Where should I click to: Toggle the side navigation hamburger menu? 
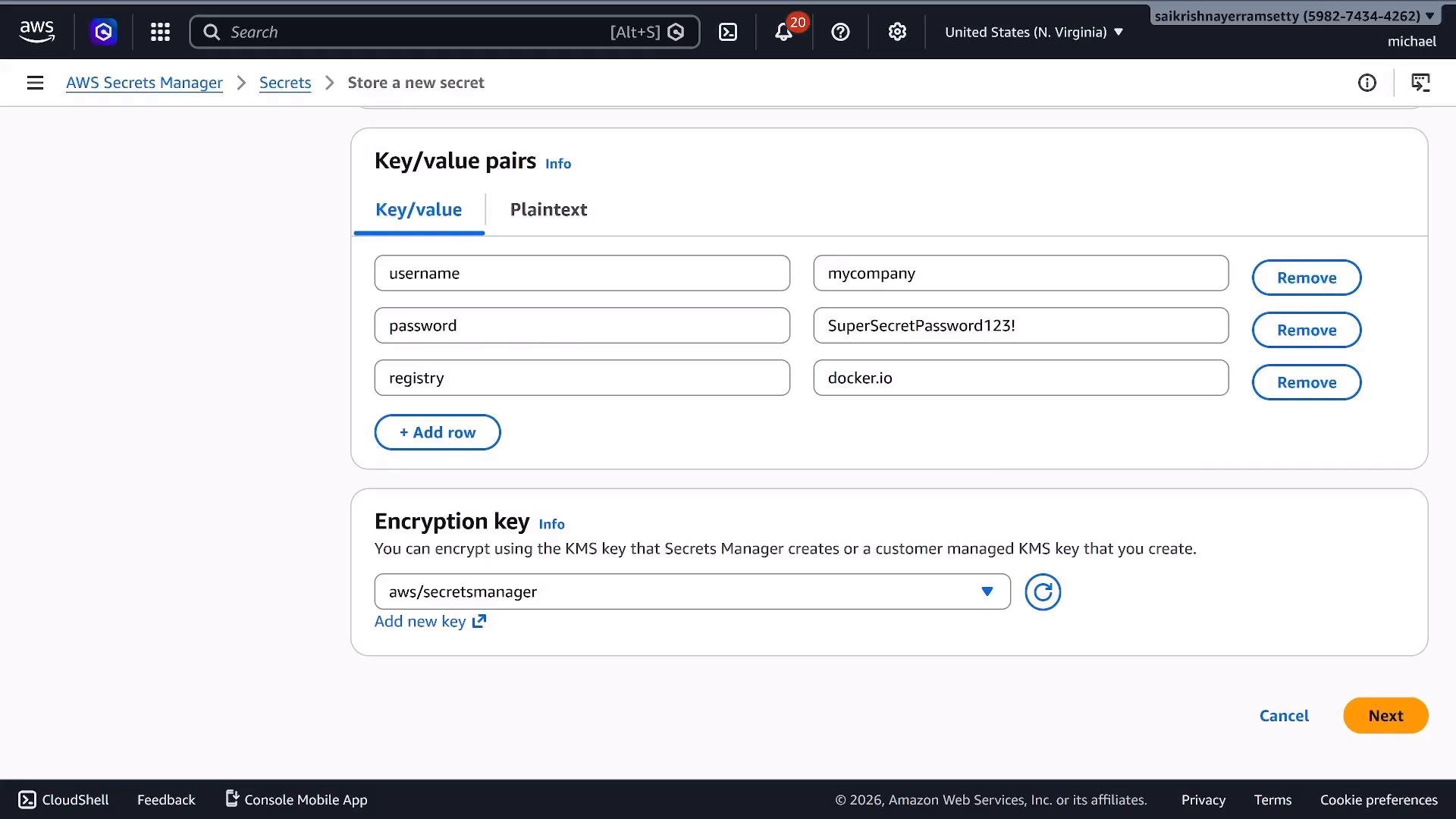pyautogui.click(x=35, y=83)
